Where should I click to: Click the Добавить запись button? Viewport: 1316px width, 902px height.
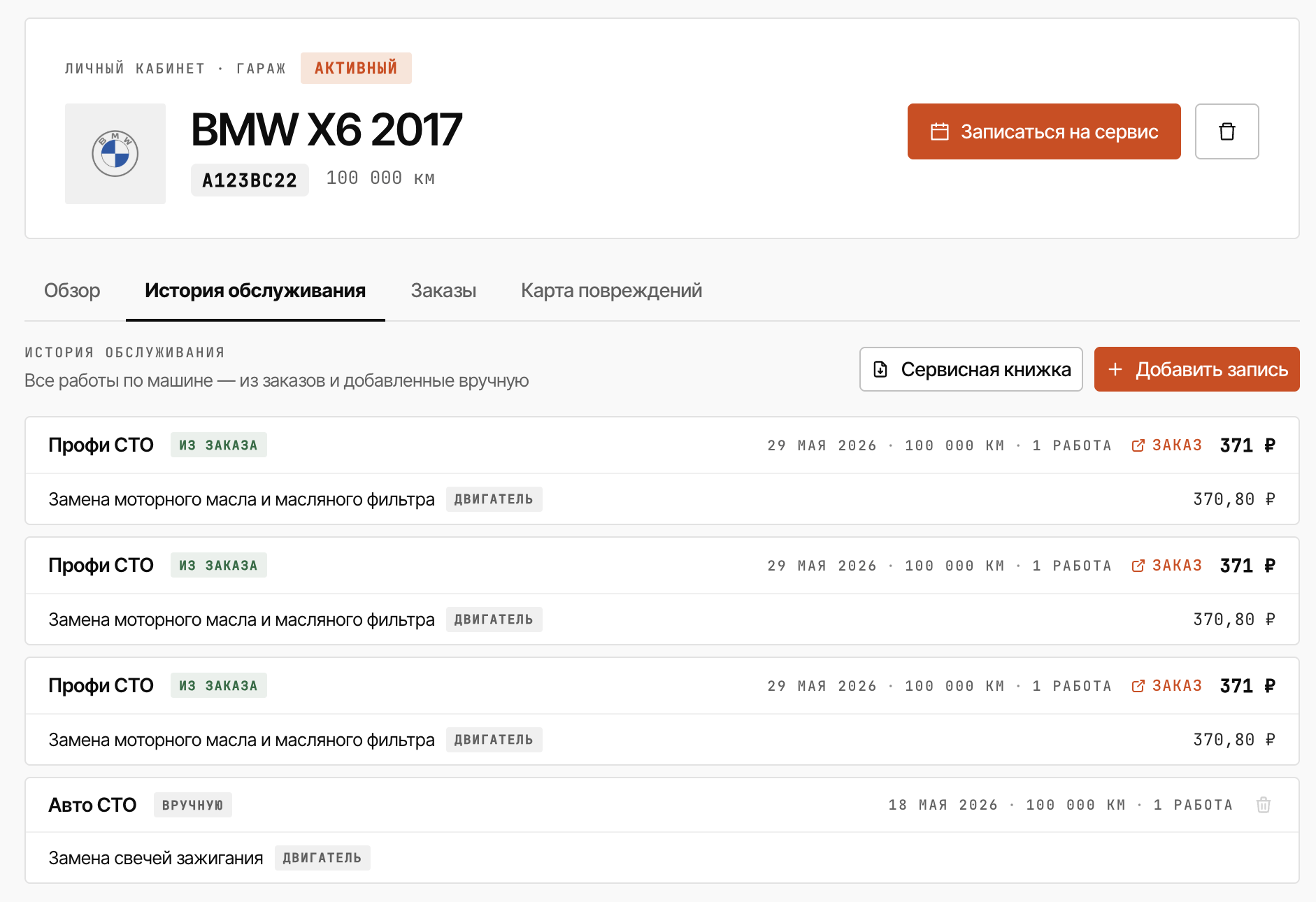pyautogui.click(x=1196, y=369)
